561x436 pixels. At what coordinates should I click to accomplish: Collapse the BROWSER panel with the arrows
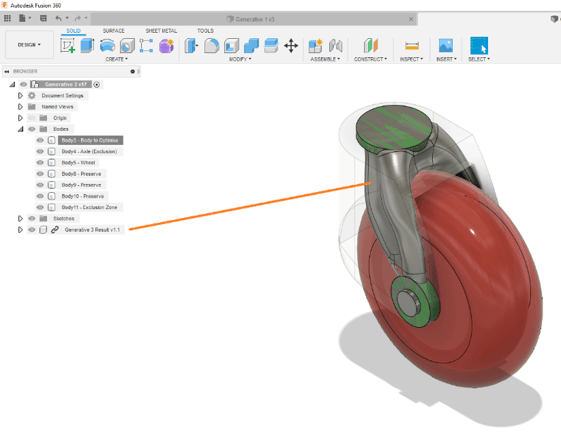pos(6,72)
